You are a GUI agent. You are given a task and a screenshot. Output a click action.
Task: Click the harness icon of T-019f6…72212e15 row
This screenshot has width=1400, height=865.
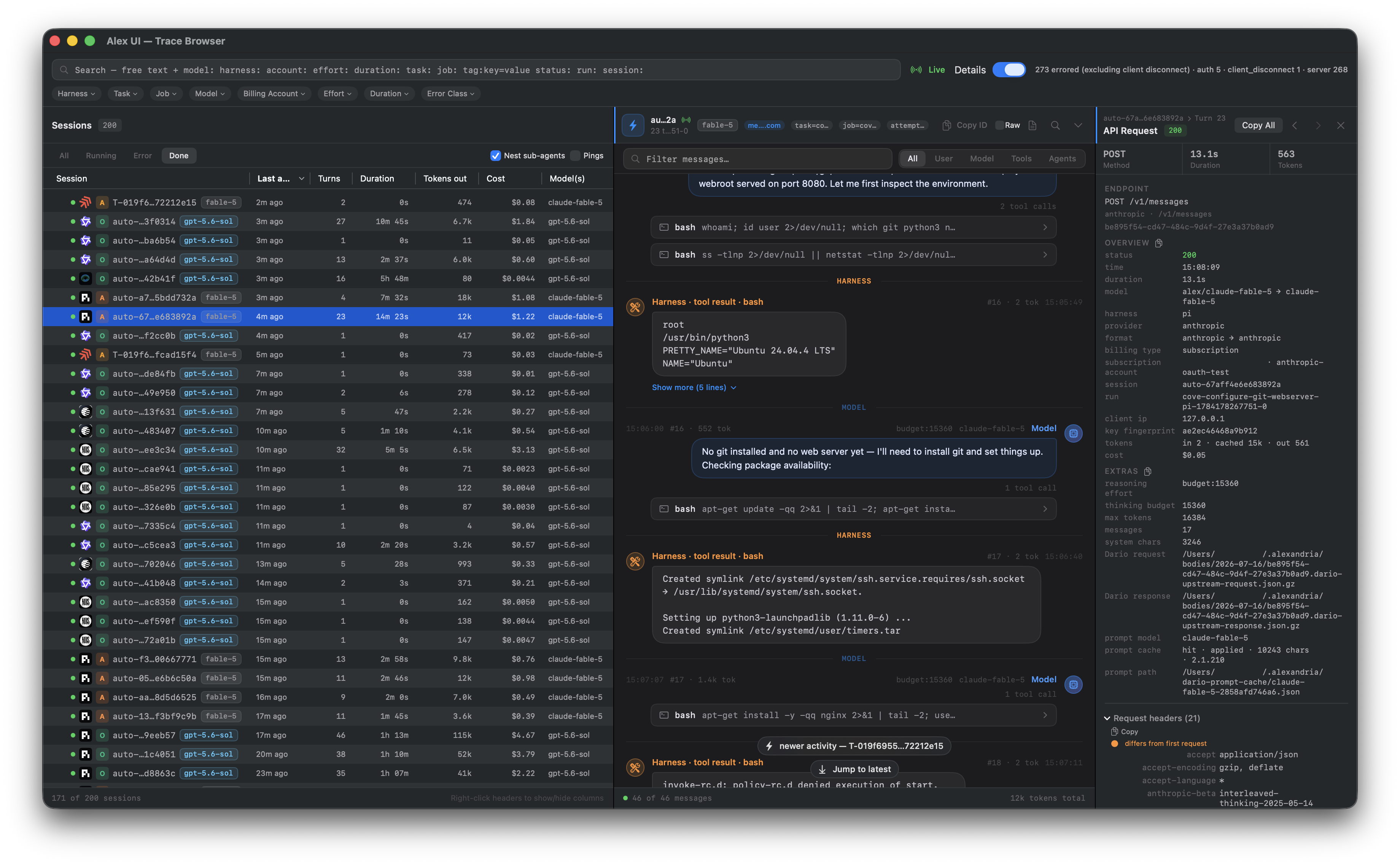(x=85, y=202)
